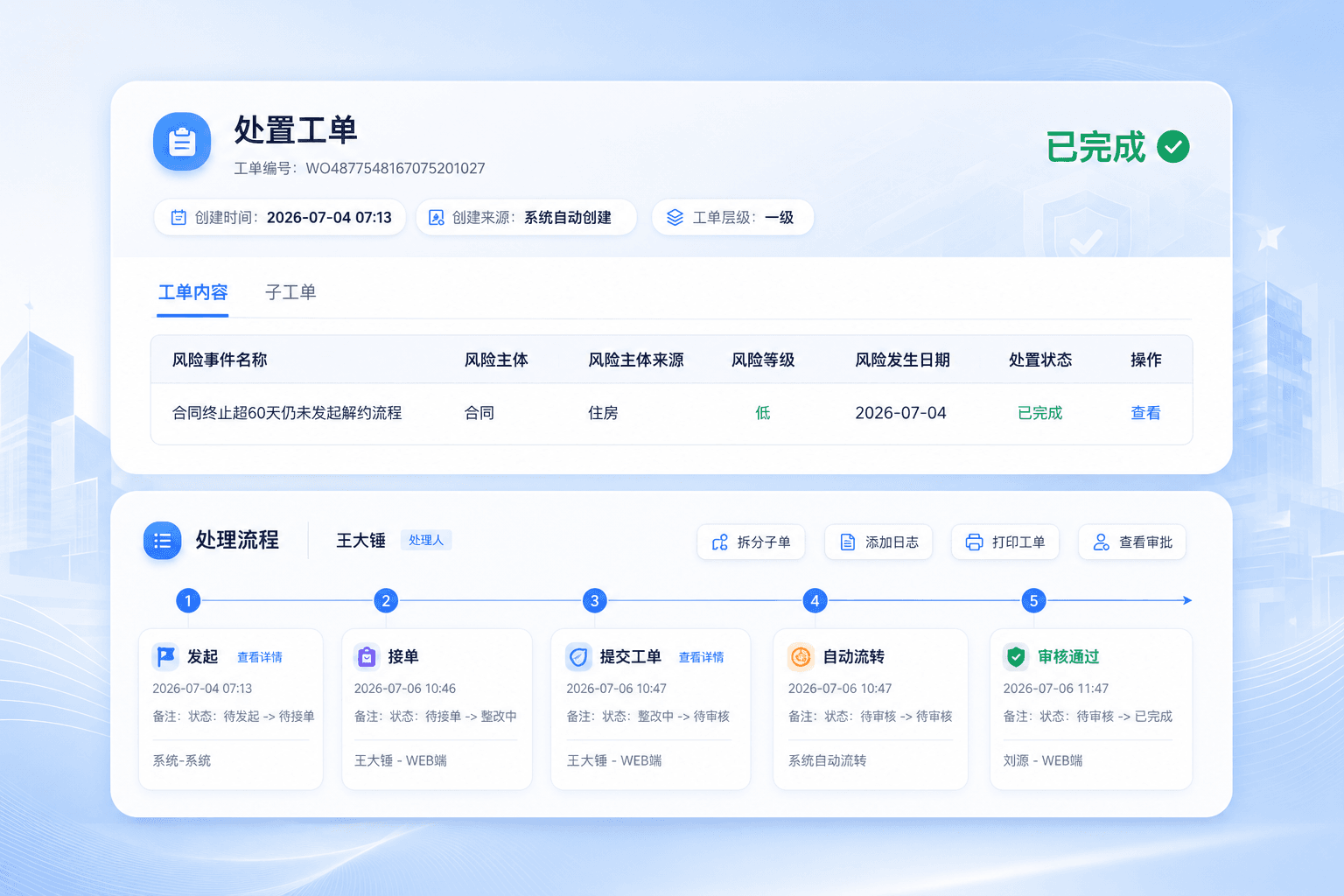This screenshot has height=896, width=1344.
Task: Click remark 待接单 -> 整改中
Action: tap(471, 716)
